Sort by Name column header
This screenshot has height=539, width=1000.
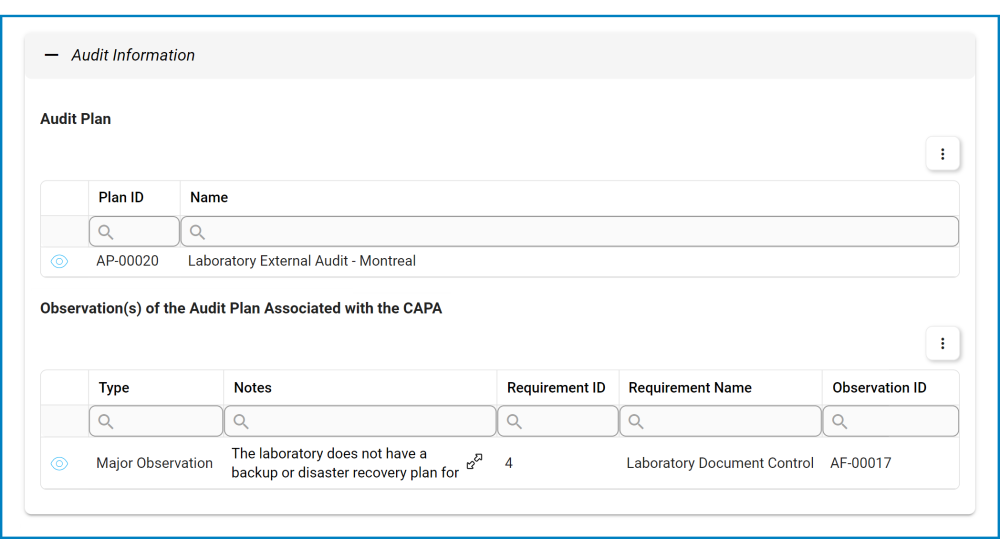pyautogui.click(x=209, y=198)
